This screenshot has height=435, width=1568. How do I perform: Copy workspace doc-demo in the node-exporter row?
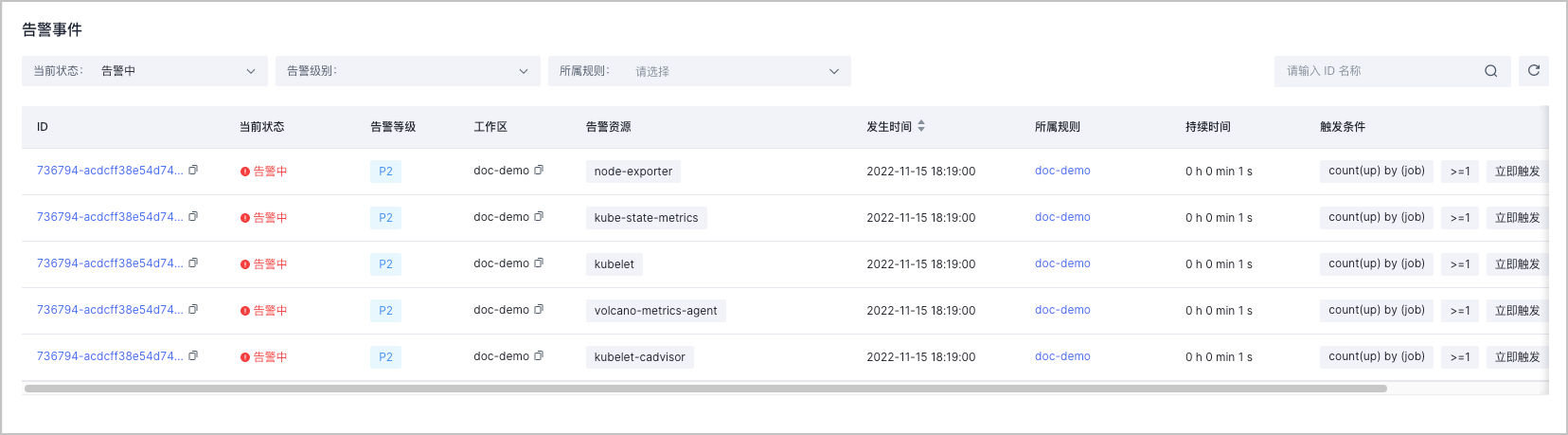pyautogui.click(x=539, y=171)
